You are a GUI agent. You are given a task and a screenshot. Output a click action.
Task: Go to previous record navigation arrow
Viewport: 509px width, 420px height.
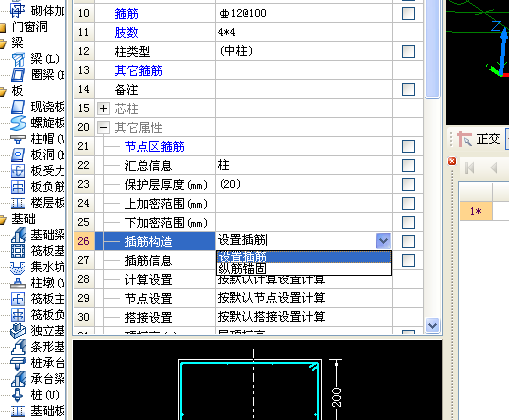[495, 168]
